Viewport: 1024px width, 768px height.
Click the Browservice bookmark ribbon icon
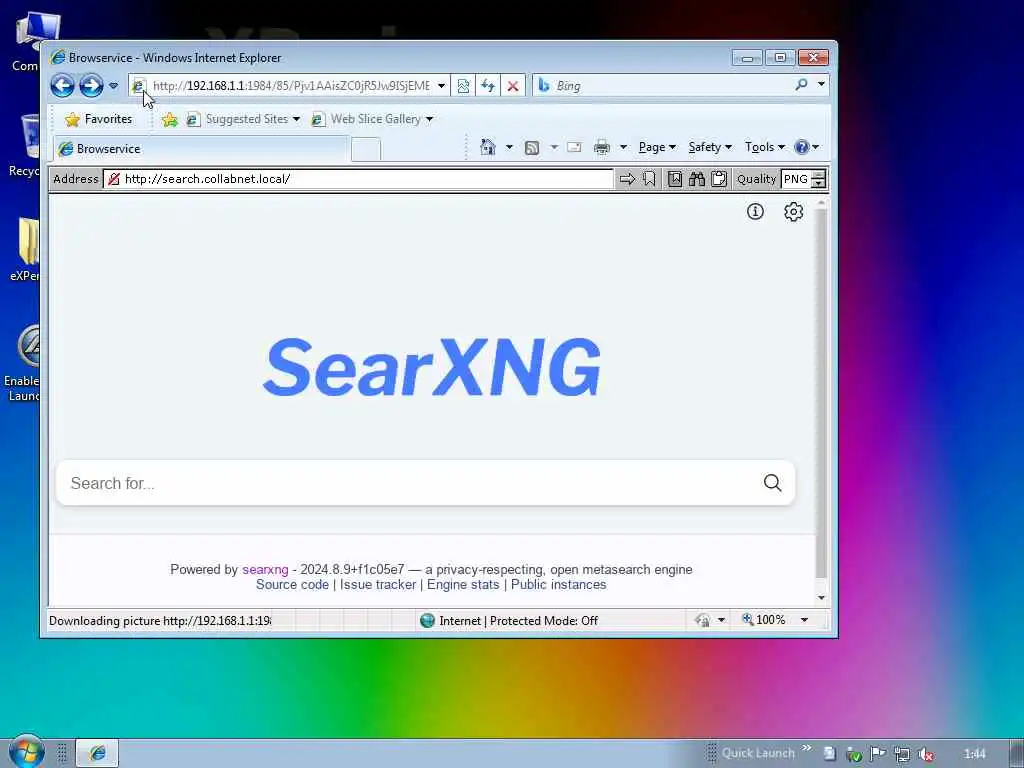pyautogui.click(x=649, y=179)
